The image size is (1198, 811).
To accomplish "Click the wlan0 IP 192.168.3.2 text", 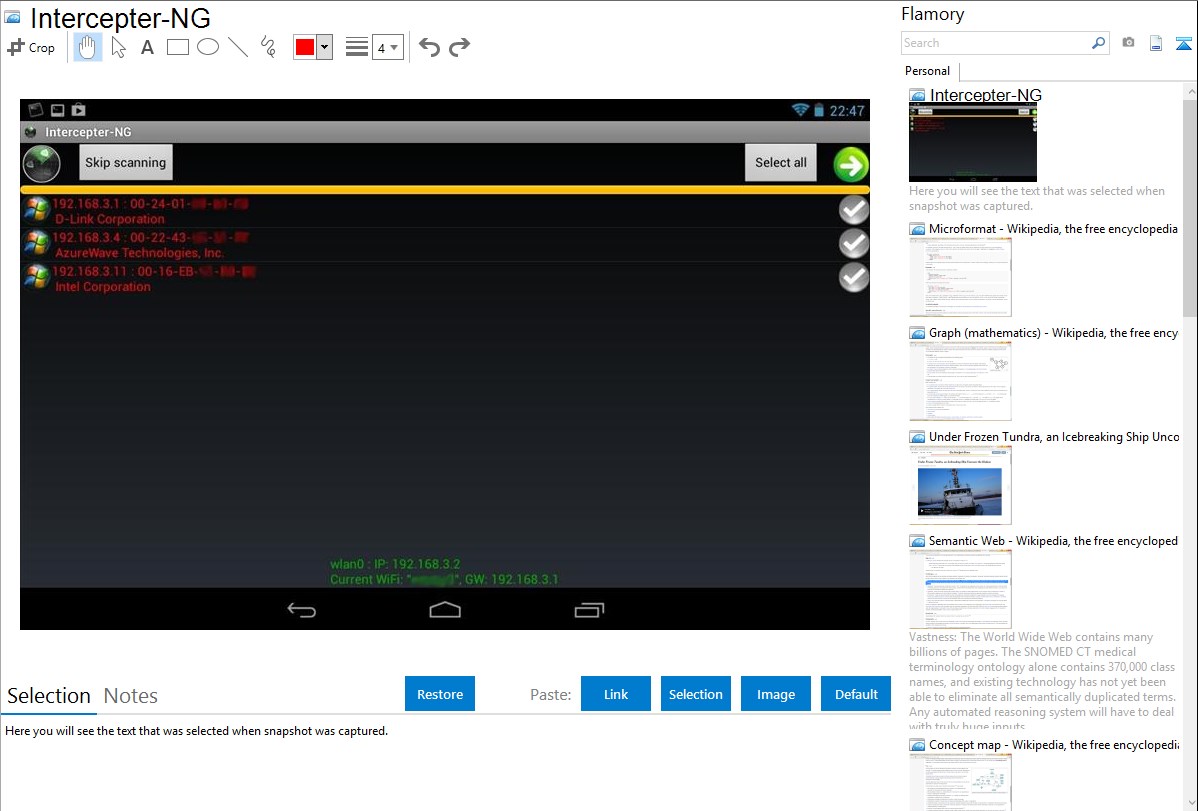I will tap(395, 564).
